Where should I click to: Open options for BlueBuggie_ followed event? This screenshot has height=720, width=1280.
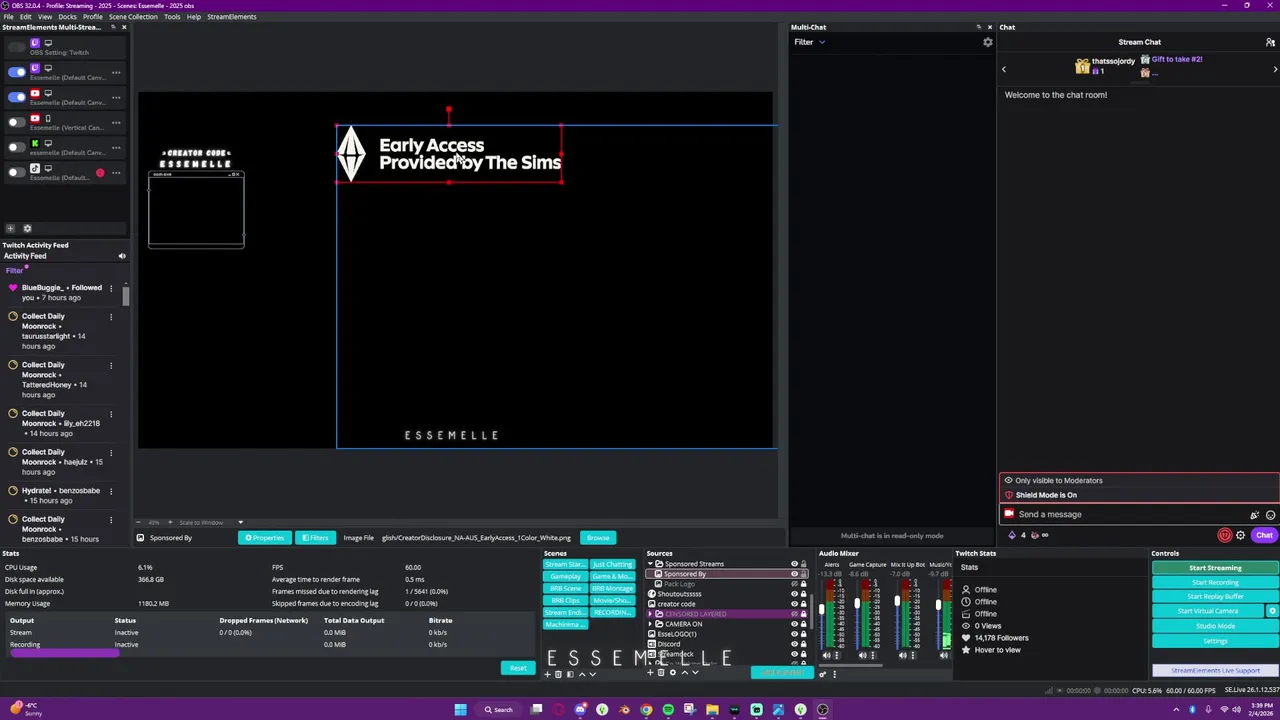[x=111, y=288]
